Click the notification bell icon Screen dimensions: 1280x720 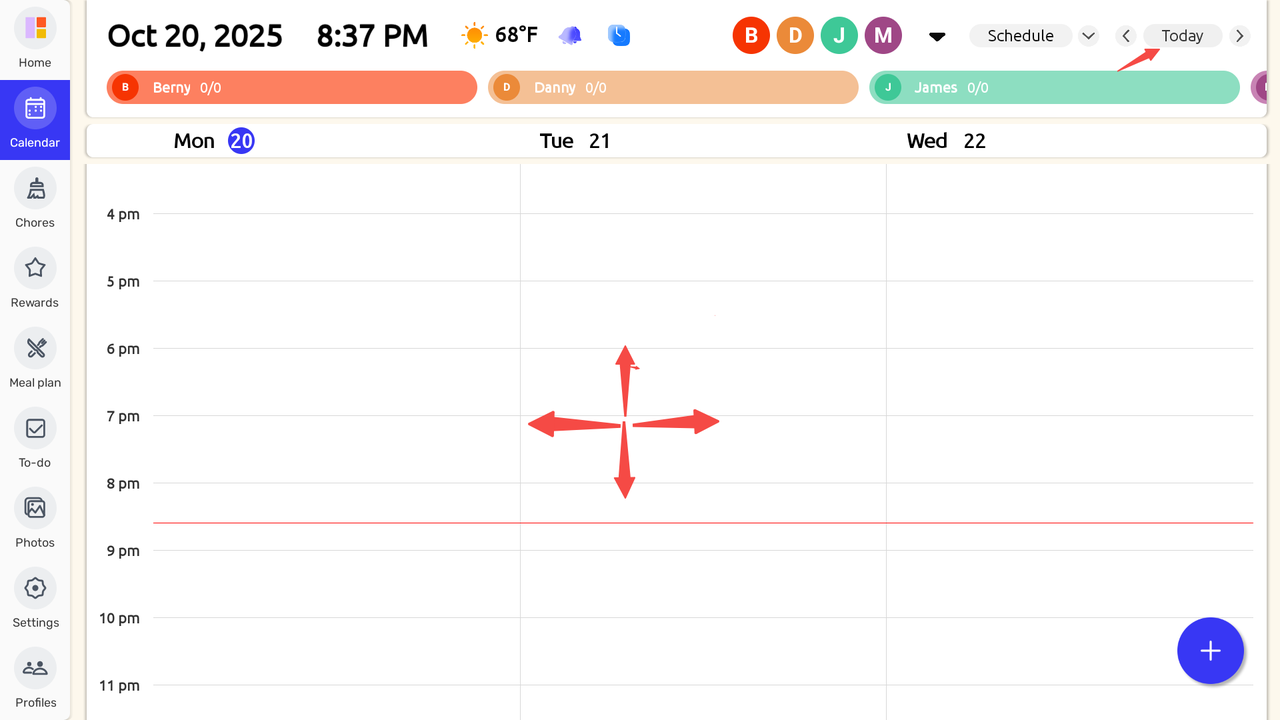point(570,36)
